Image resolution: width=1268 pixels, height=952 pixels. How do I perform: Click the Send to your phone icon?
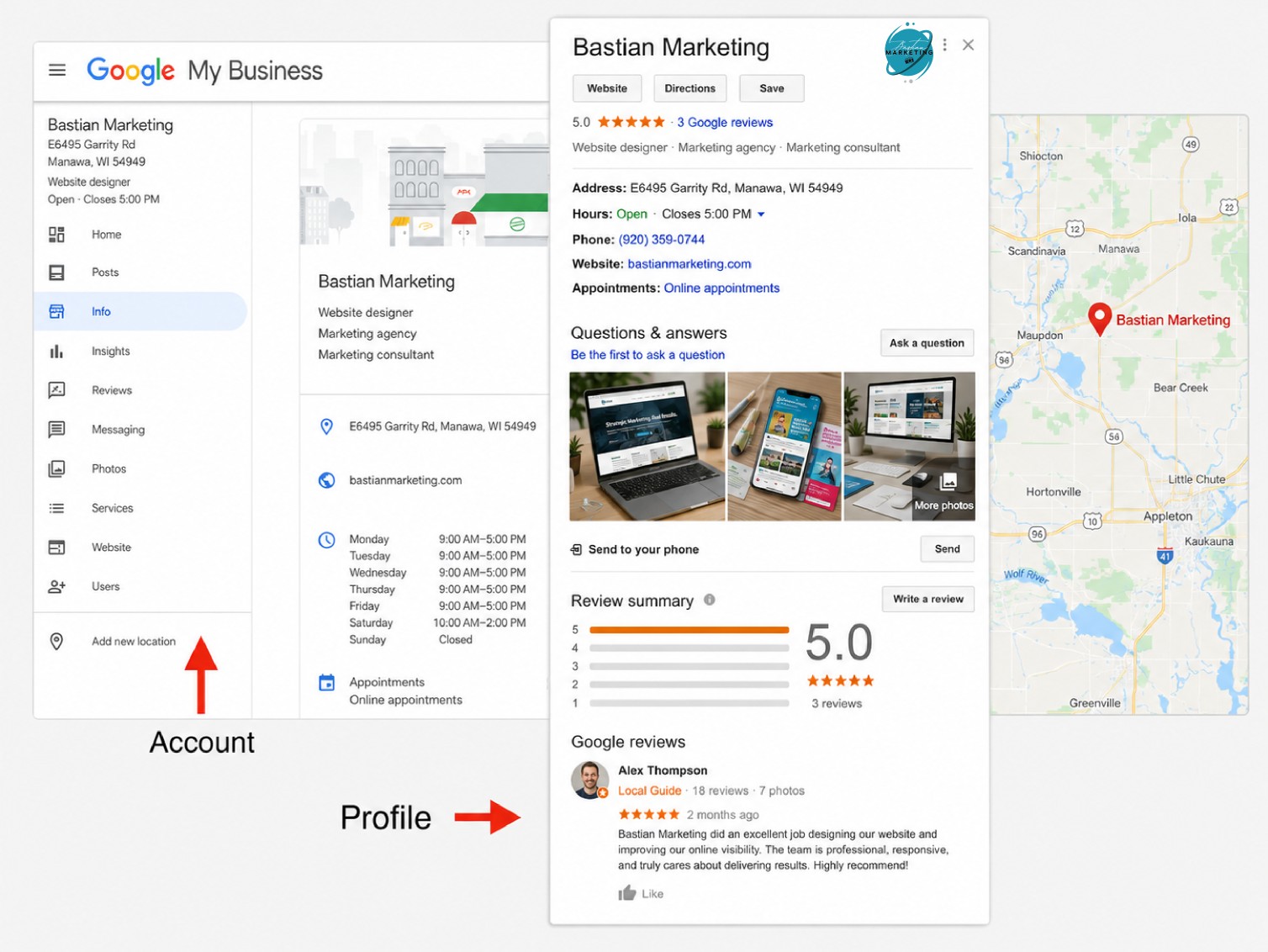[x=576, y=549]
